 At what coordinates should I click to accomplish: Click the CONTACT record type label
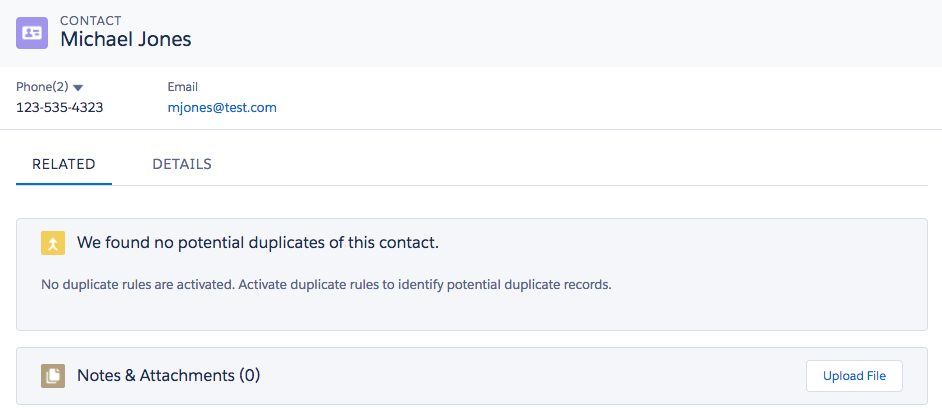[x=91, y=20]
